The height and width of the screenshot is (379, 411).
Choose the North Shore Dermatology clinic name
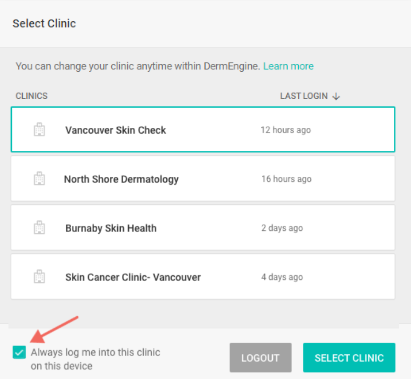pyautogui.click(x=121, y=179)
